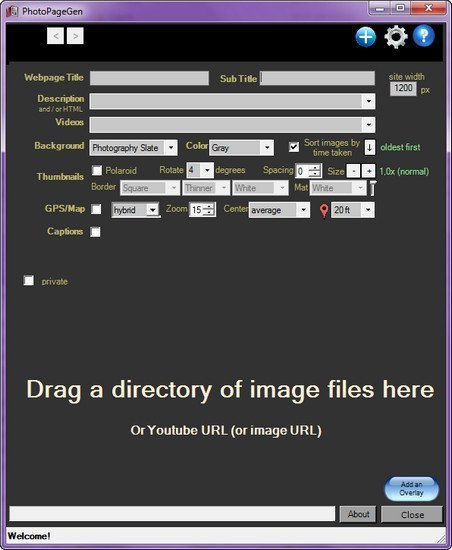Decrease thumbnail size with minus button
This screenshot has height=550, width=452.
tap(353, 171)
